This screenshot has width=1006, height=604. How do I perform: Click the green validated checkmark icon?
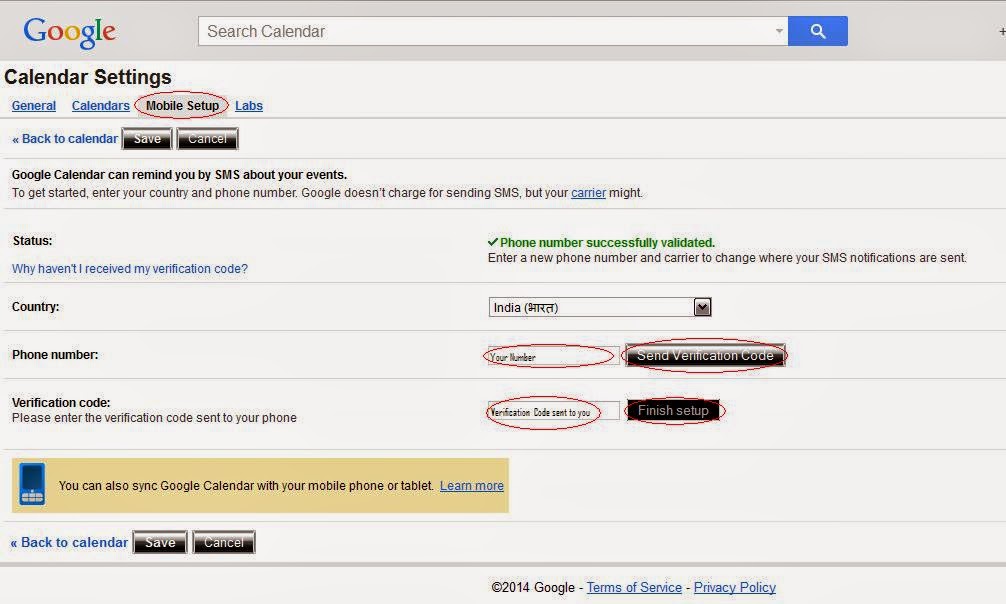493,242
